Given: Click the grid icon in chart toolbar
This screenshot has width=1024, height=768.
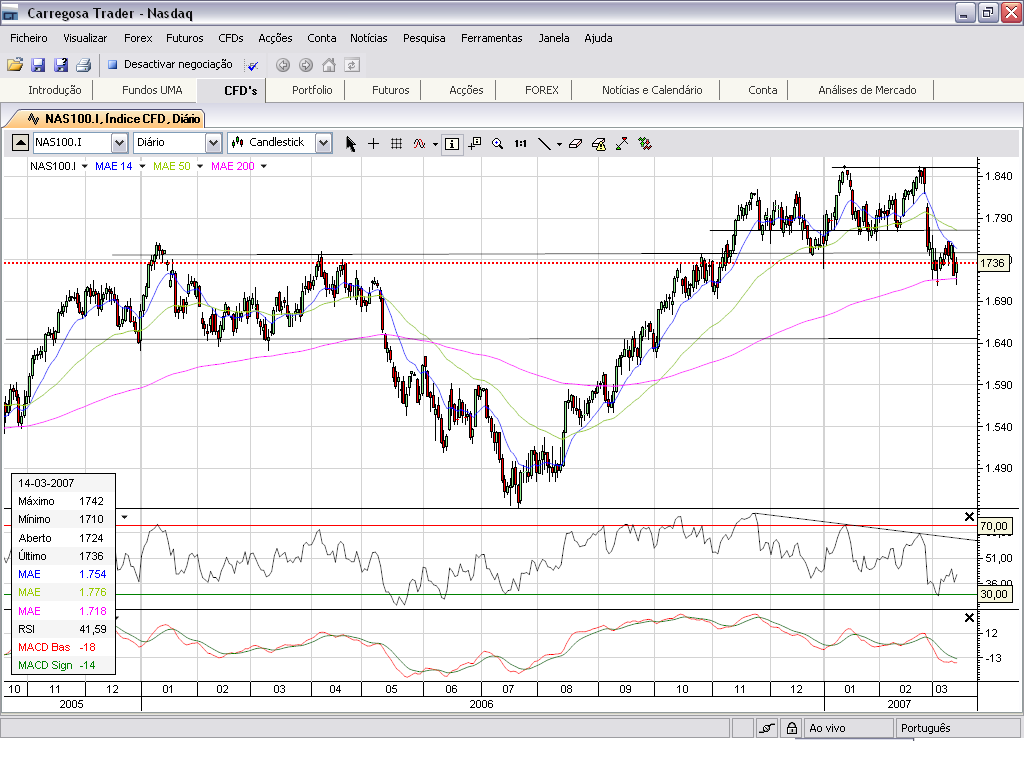Looking at the screenshot, I should [396, 143].
